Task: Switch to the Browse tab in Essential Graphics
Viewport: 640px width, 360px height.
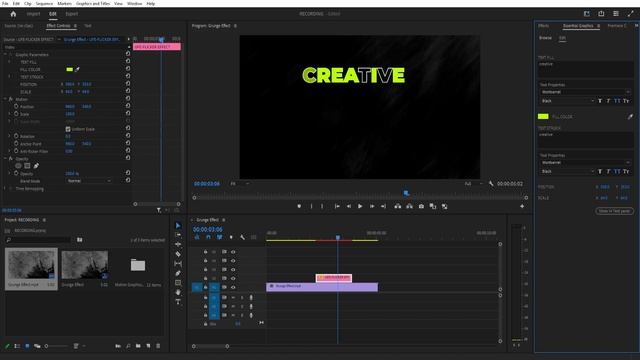Action: point(545,38)
